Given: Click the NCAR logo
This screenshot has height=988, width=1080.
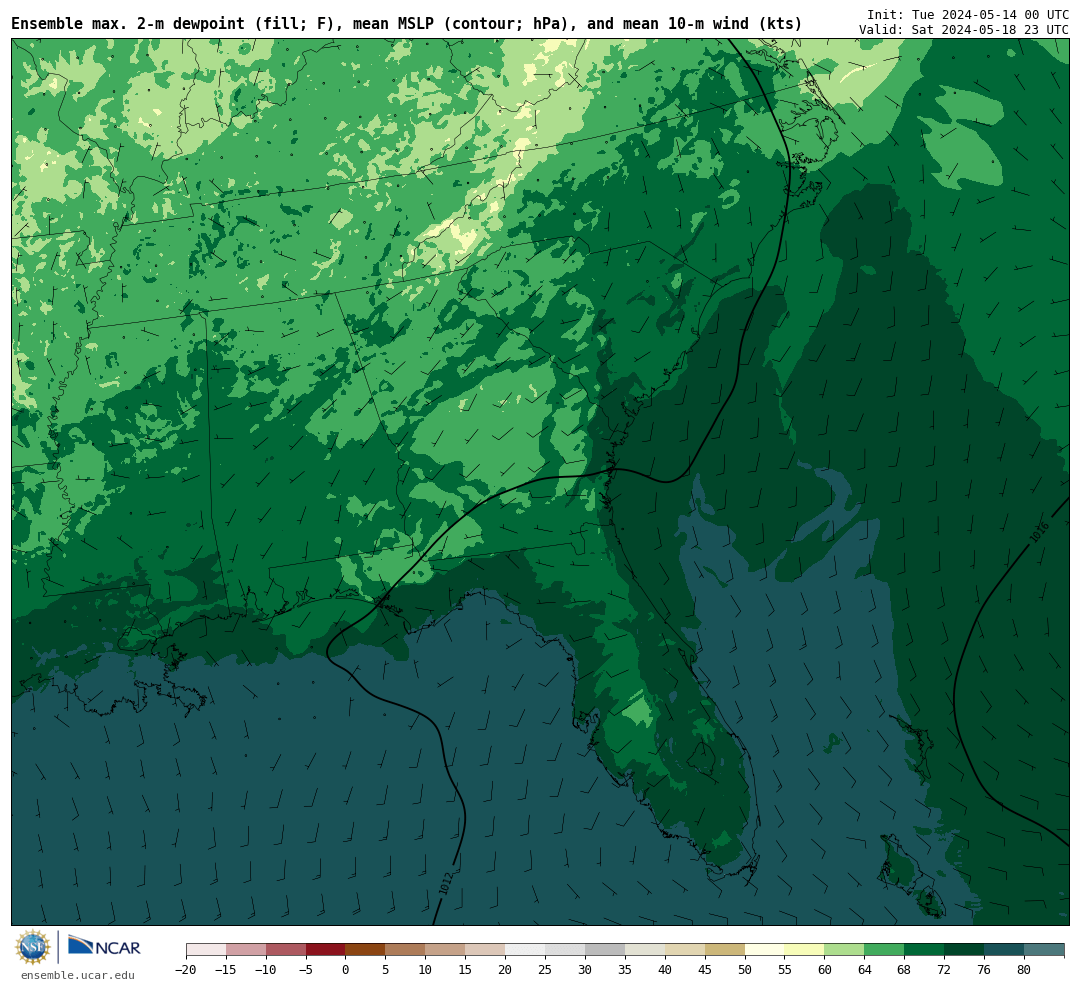Looking at the screenshot, I should 105,946.
